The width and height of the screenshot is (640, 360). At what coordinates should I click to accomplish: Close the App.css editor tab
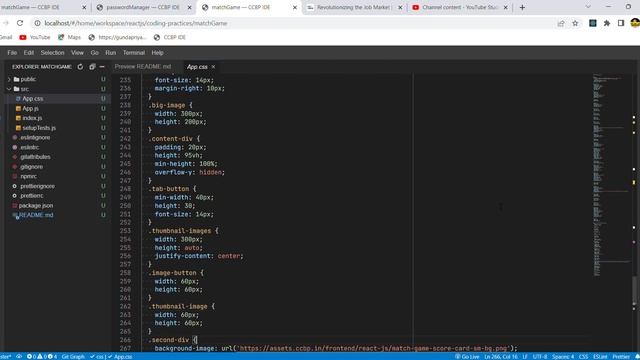click(x=213, y=67)
